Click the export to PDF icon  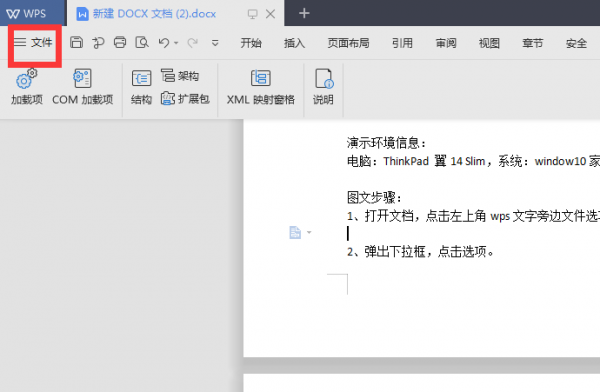coord(98,42)
